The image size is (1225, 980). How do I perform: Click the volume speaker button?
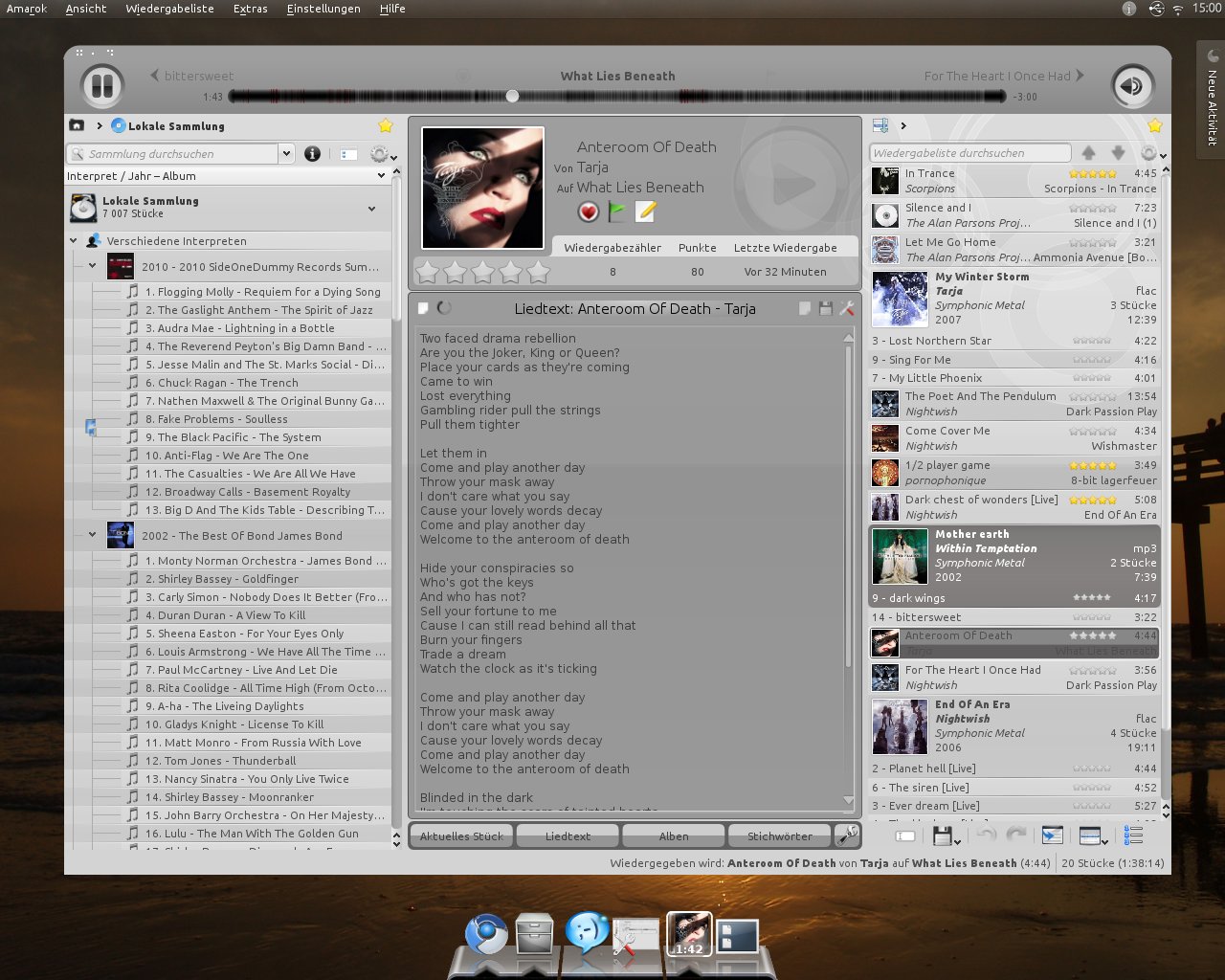pos(1132,86)
